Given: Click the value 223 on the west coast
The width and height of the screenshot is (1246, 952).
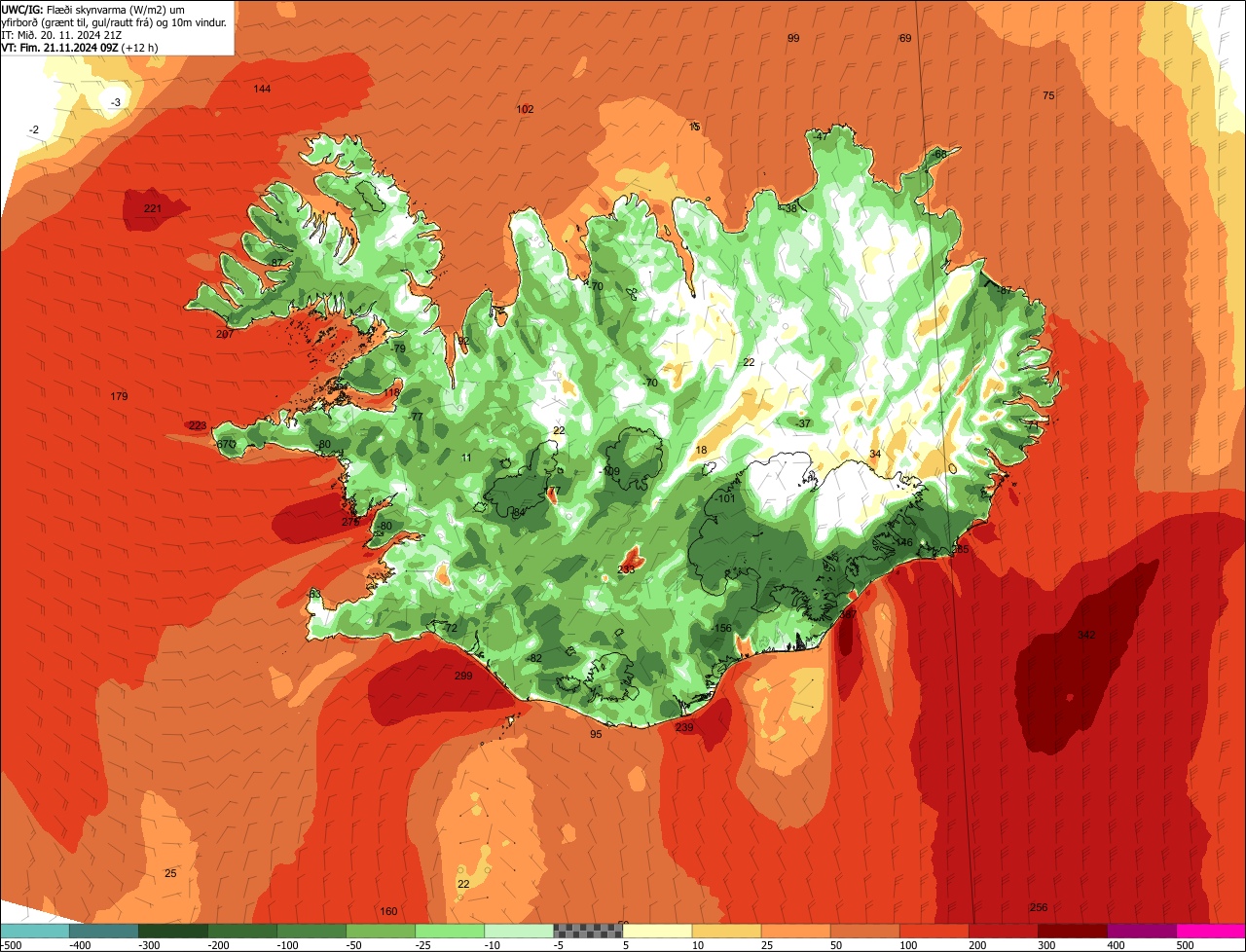Looking at the screenshot, I should point(198,425).
